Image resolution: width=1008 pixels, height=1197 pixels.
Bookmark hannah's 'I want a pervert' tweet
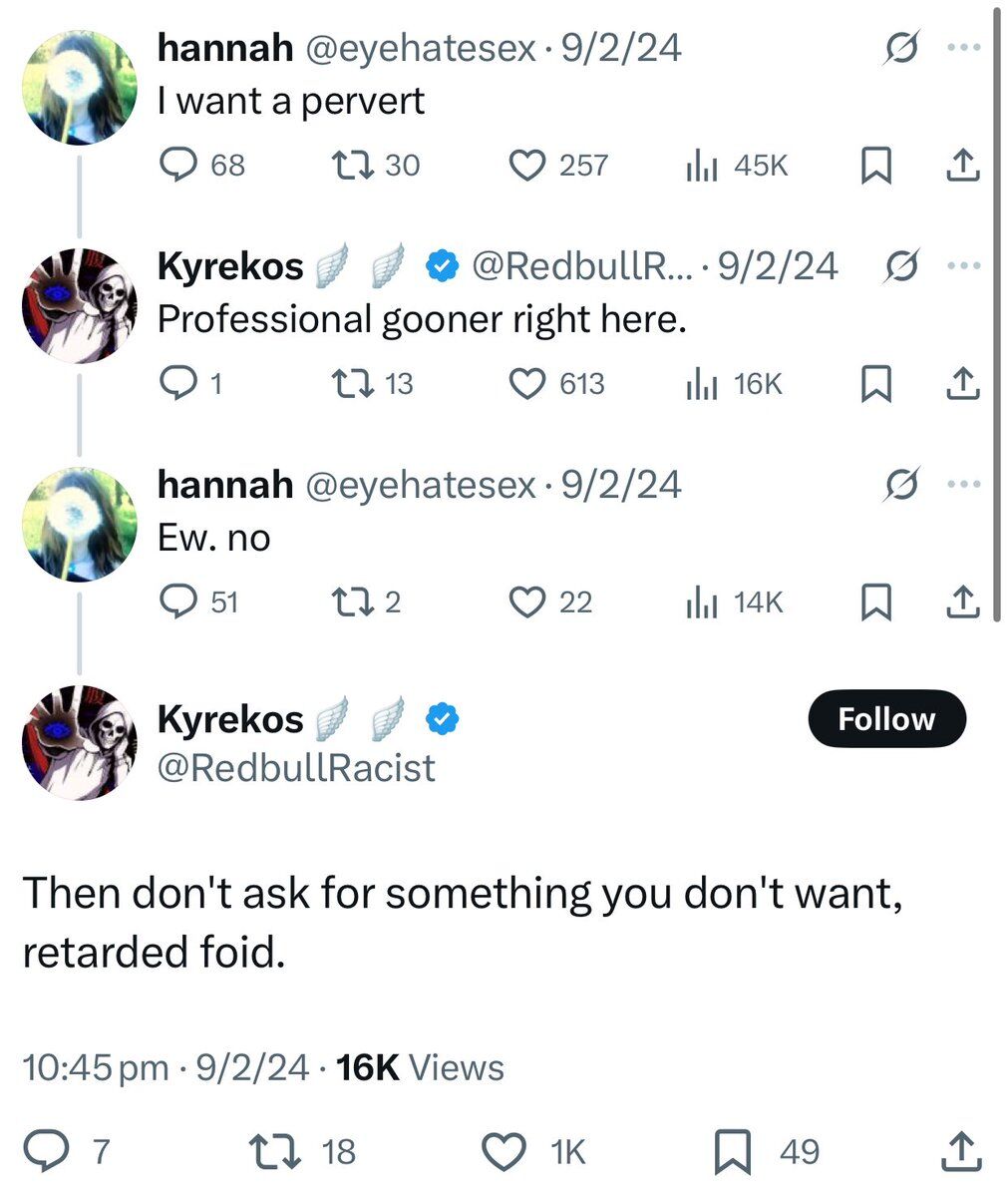(x=874, y=166)
